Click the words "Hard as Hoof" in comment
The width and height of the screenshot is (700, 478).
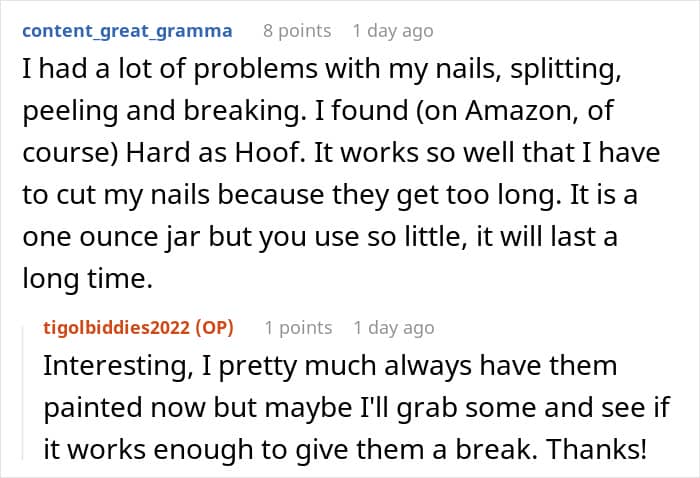click(x=213, y=153)
